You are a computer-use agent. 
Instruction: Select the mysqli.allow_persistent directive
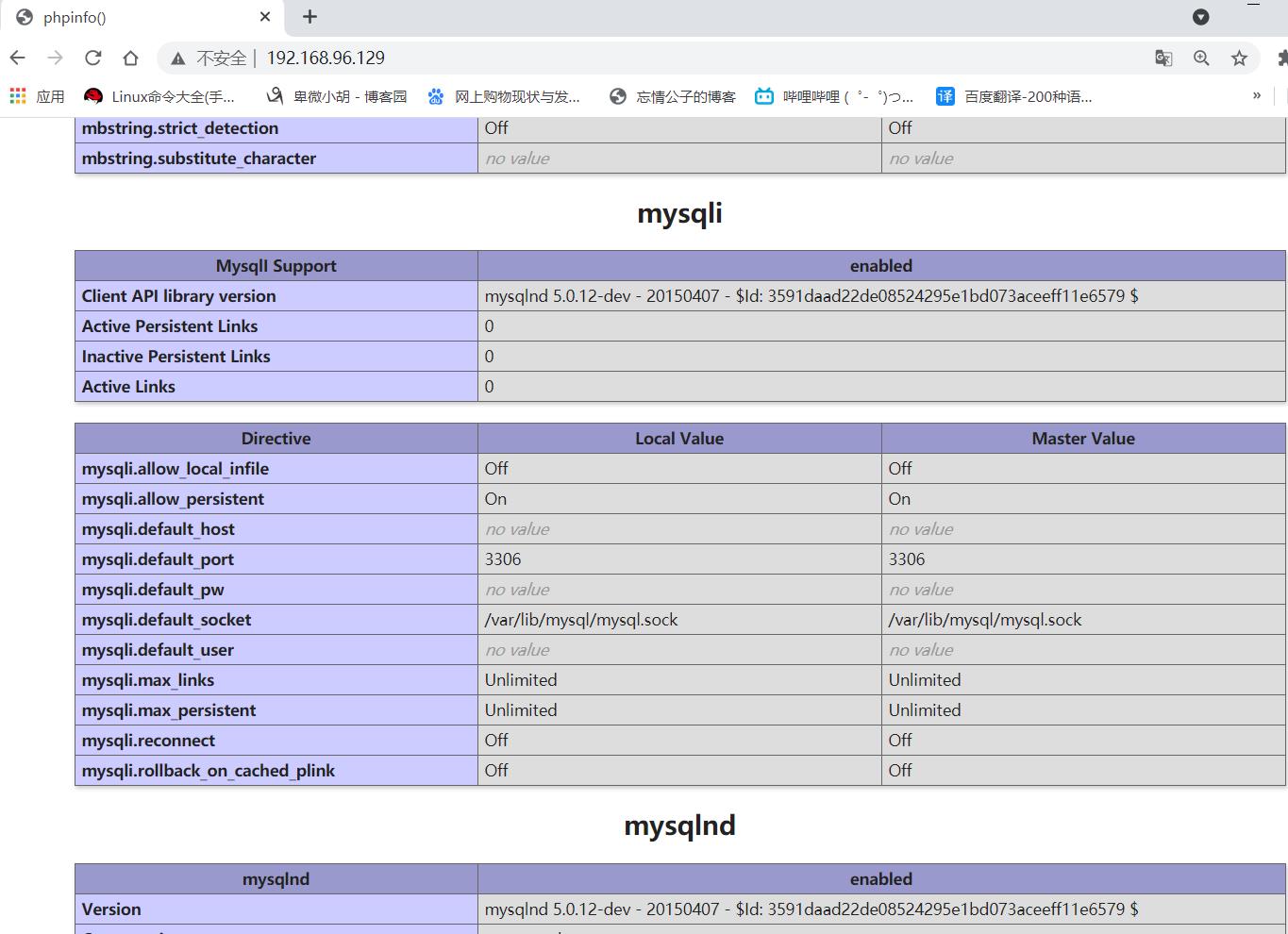pyautogui.click(x=173, y=499)
